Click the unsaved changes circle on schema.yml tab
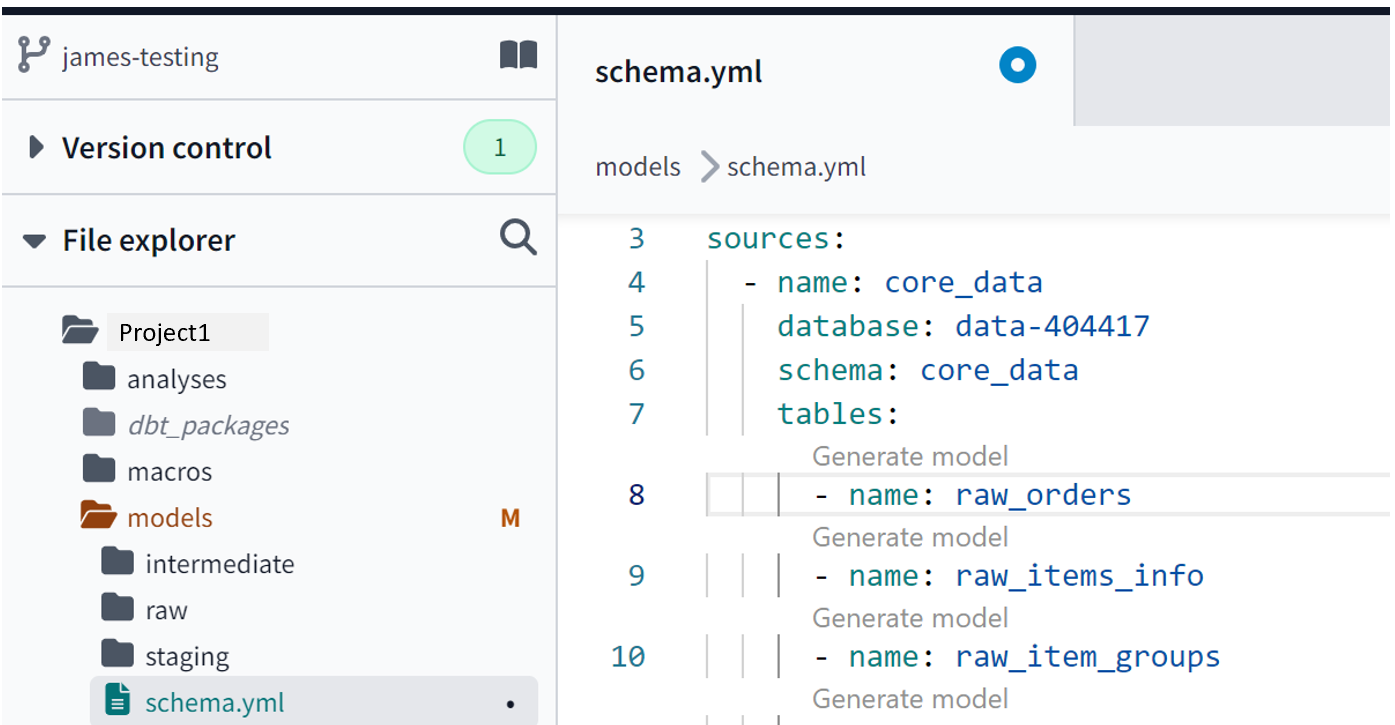 (x=1018, y=66)
